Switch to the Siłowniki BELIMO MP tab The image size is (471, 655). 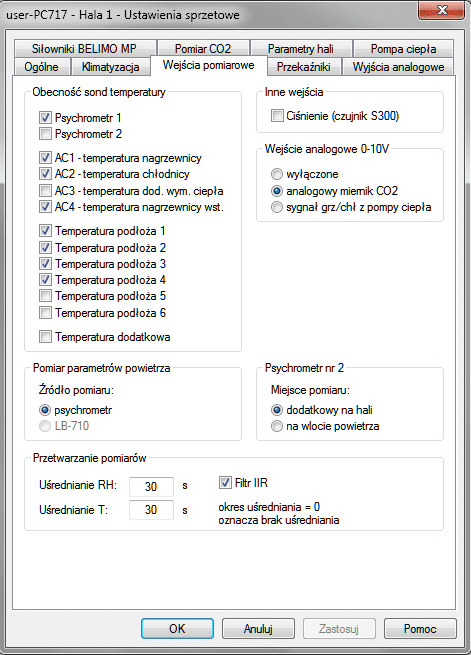(x=85, y=48)
